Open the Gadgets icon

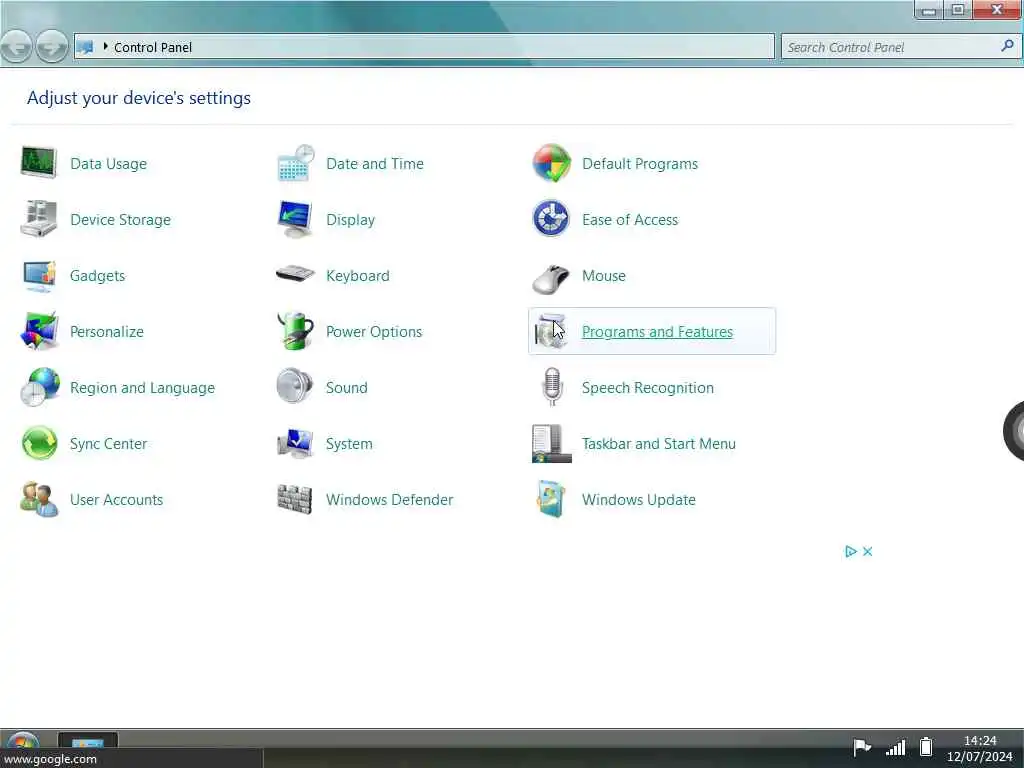click(39, 276)
